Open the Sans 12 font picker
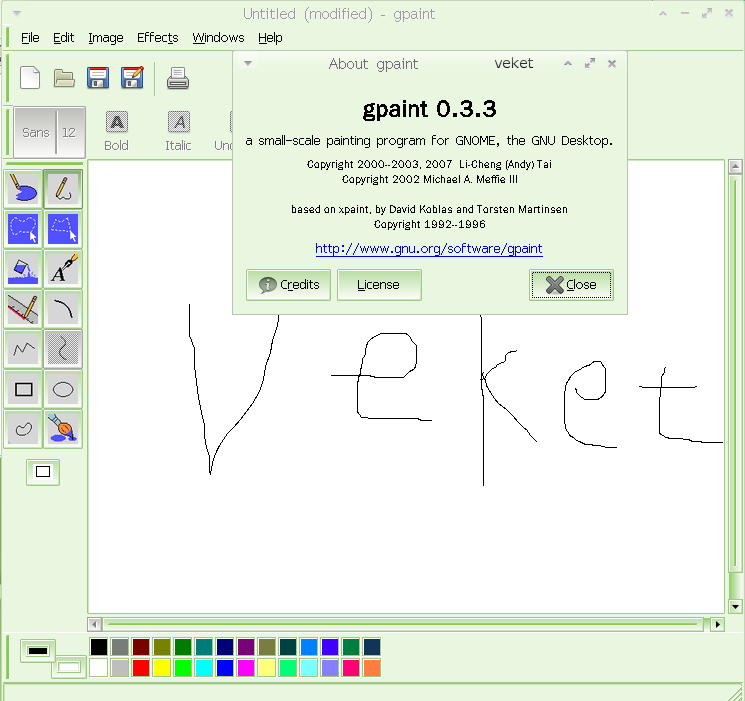Viewport: 745px width, 701px height. point(49,132)
